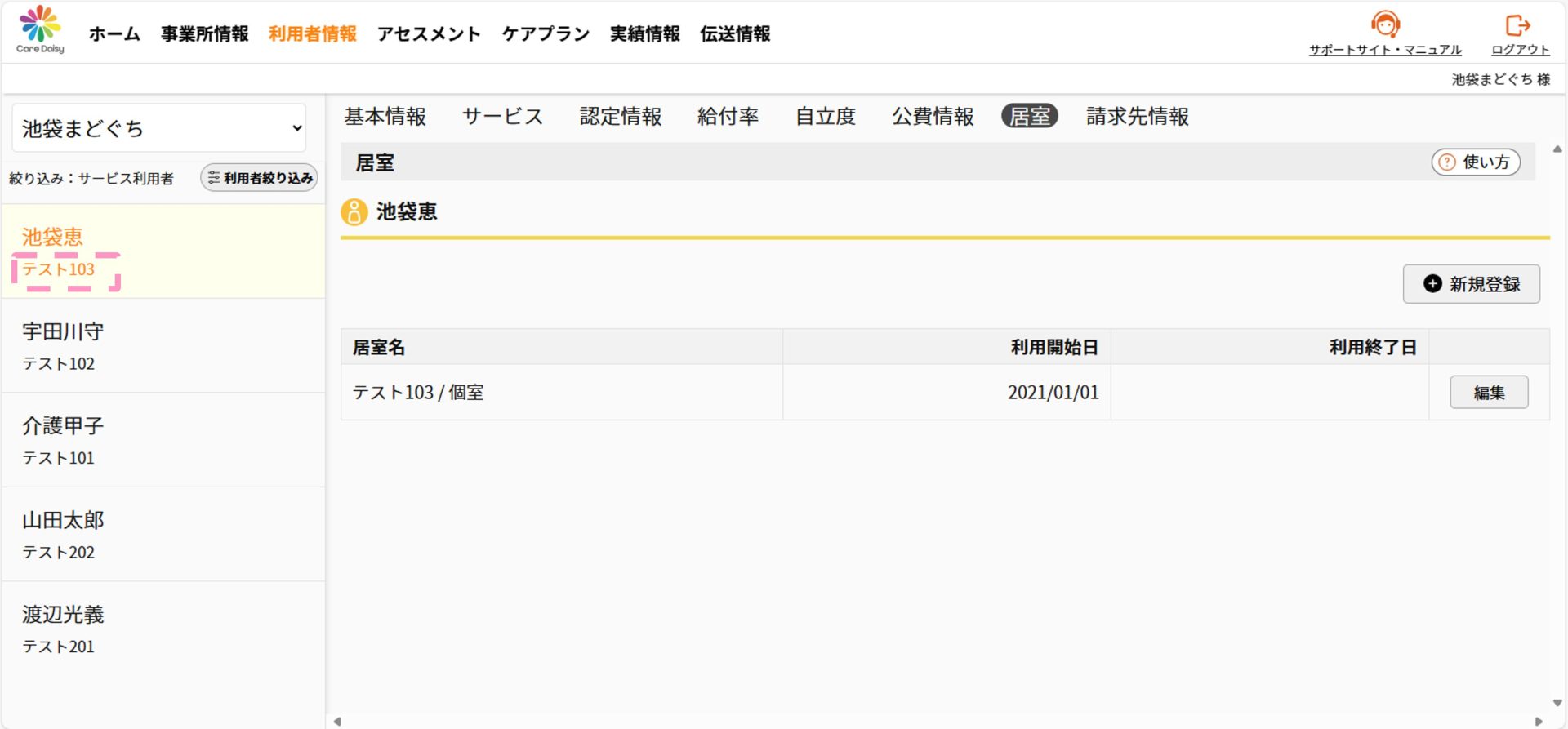Switch to 基本情報 tab
Screen dimensions: 1568x729
(x=385, y=117)
